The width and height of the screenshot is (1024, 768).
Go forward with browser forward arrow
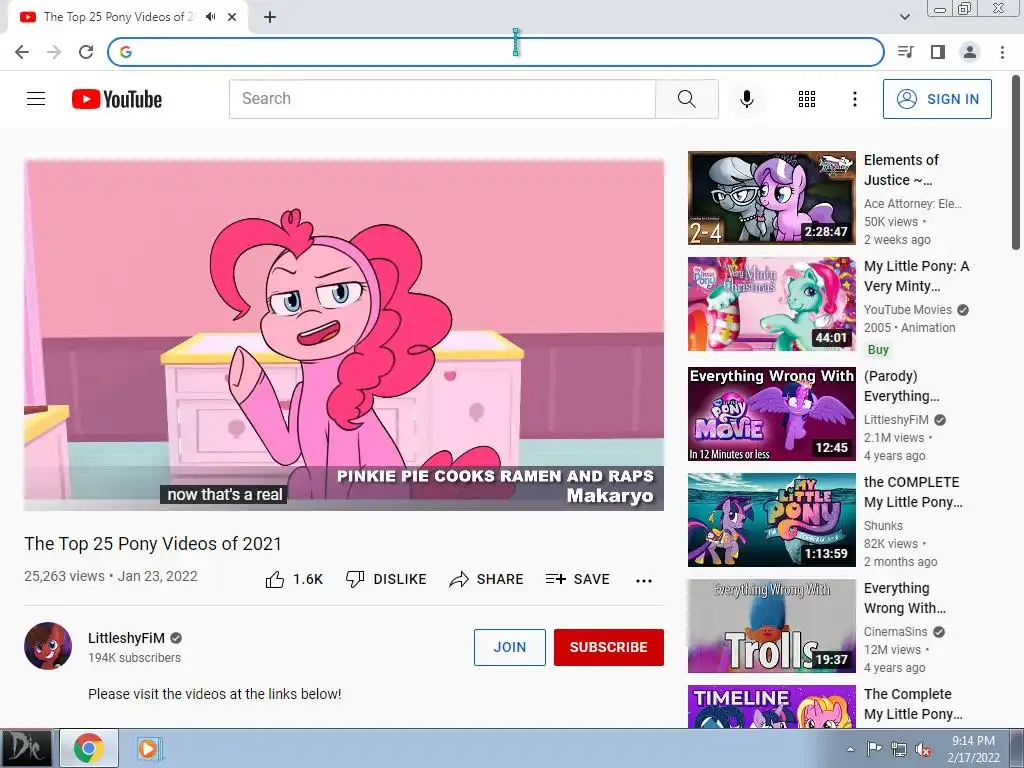coord(54,52)
